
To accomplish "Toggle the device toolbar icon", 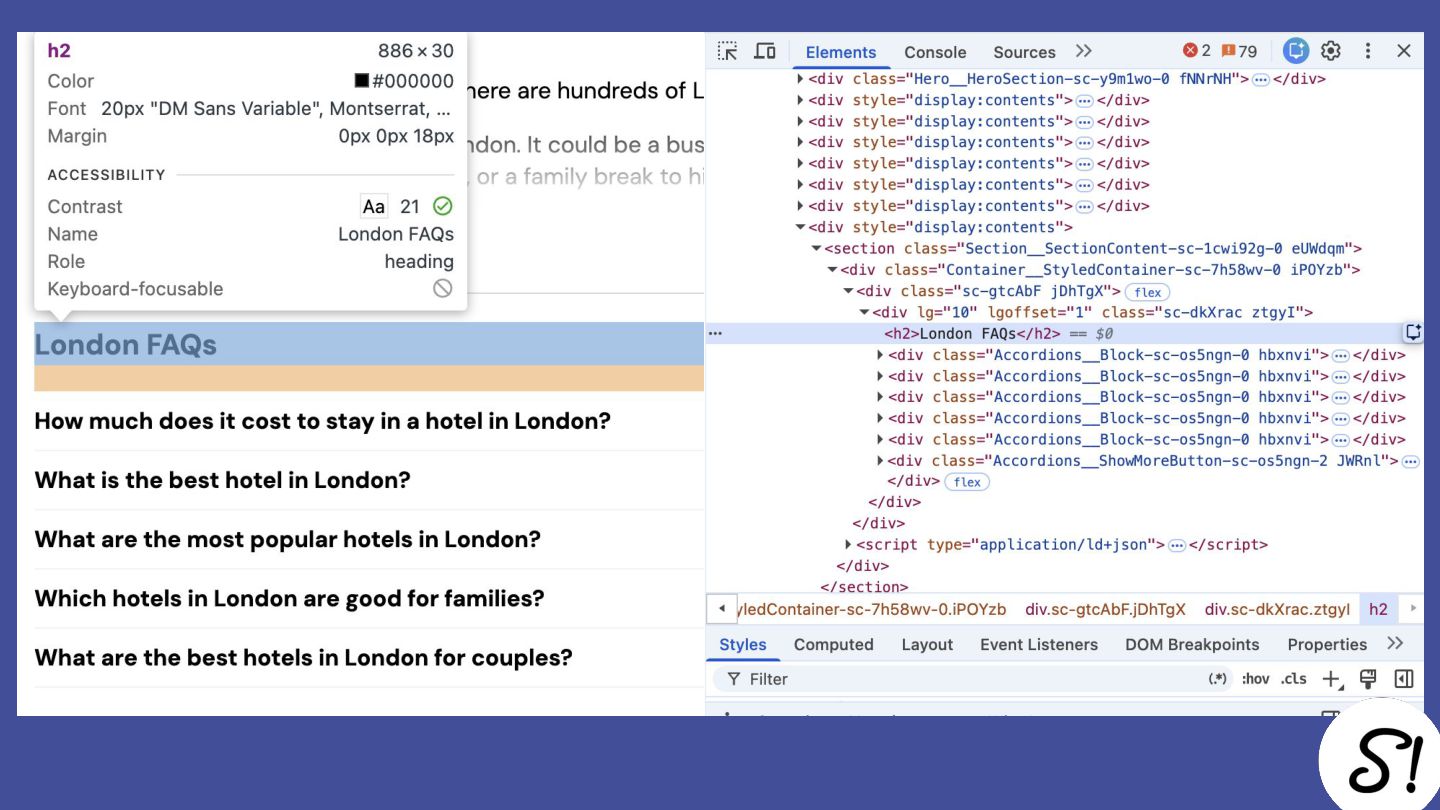I will (765, 51).
